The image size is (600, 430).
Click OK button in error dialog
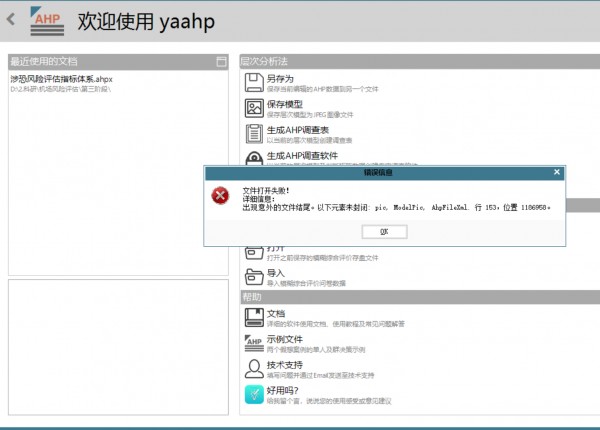click(x=384, y=231)
